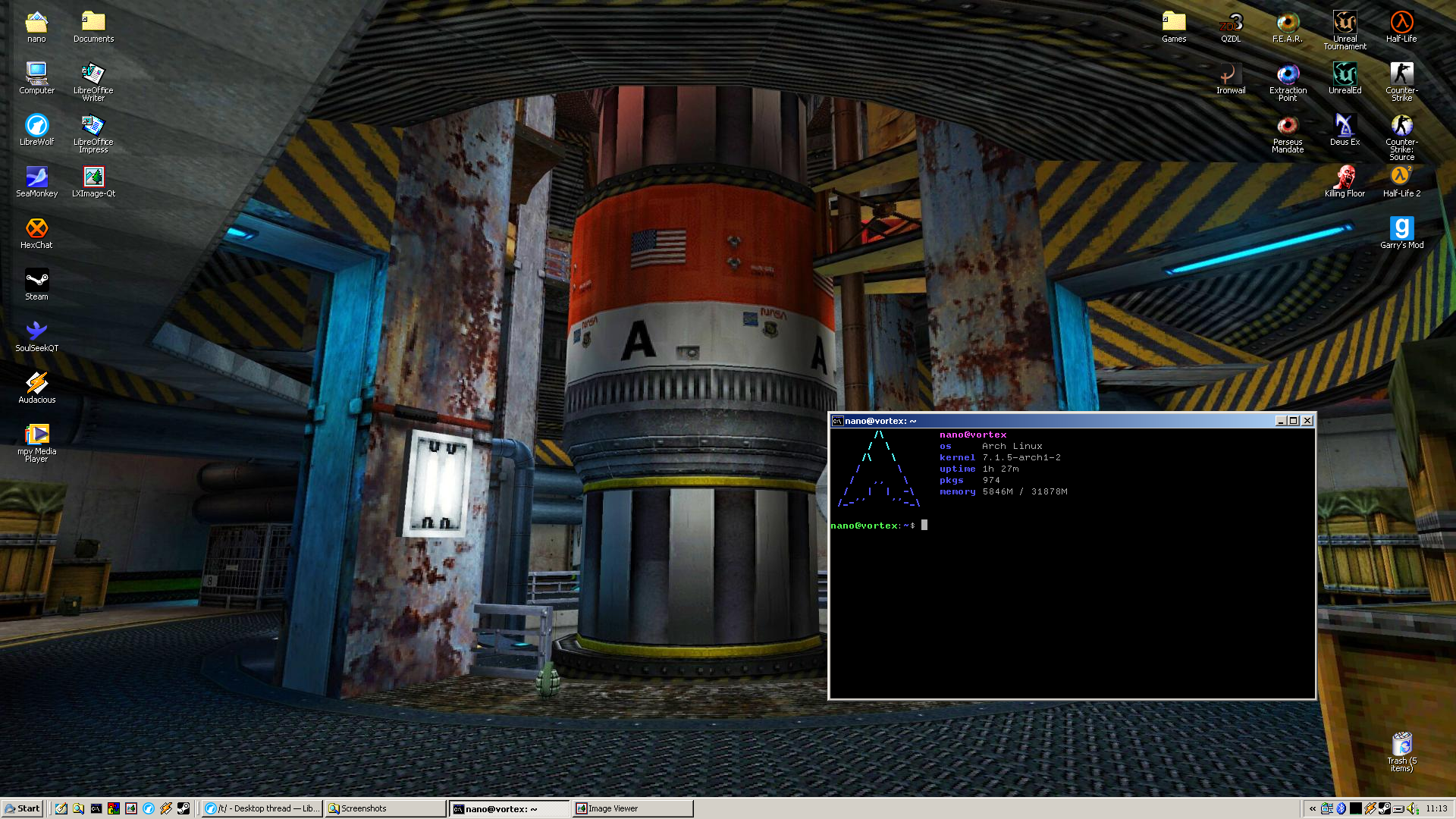
Task: Select the LibreWolf desktop icon
Action: pos(36,130)
